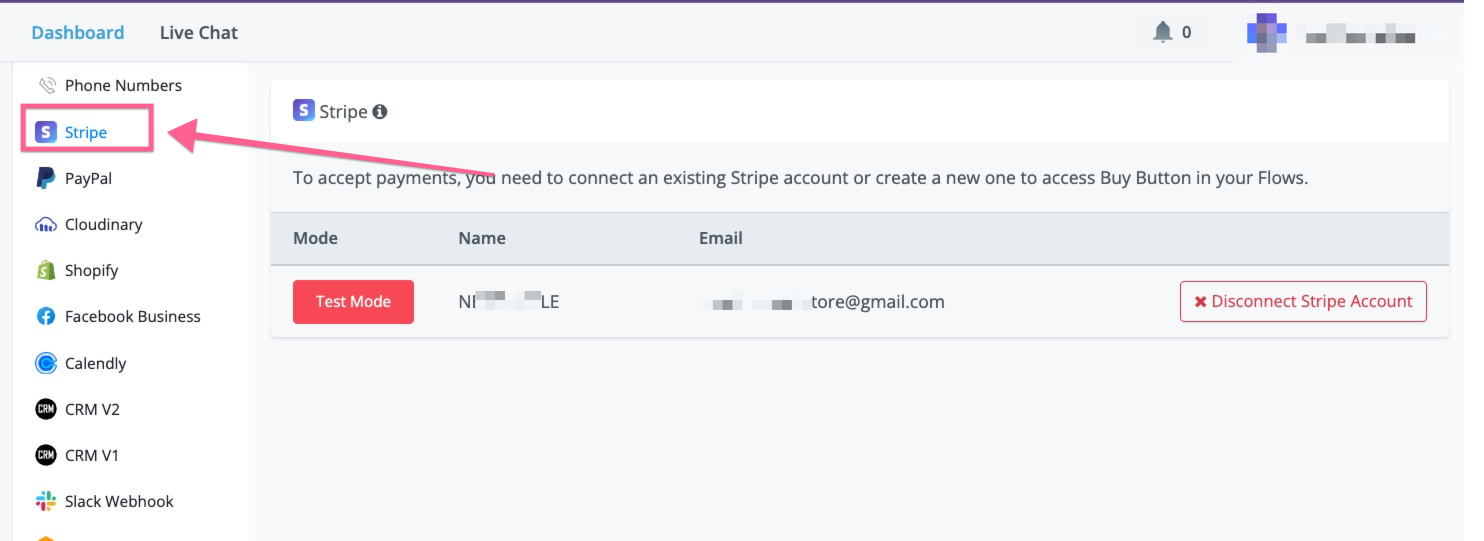Click Disconnect Stripe Account button

pos(1303,301)
